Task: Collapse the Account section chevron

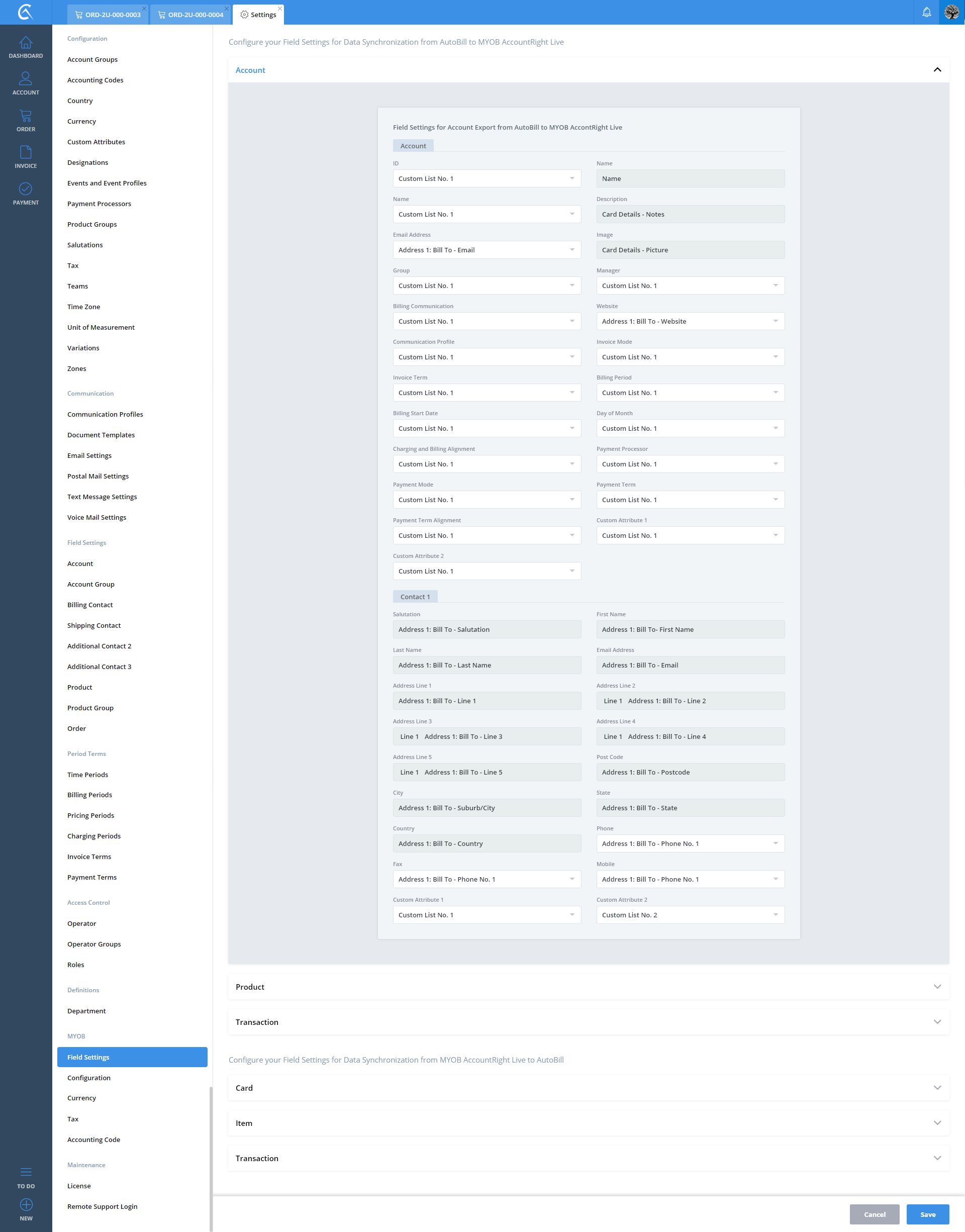Action: tap(937, 70)
